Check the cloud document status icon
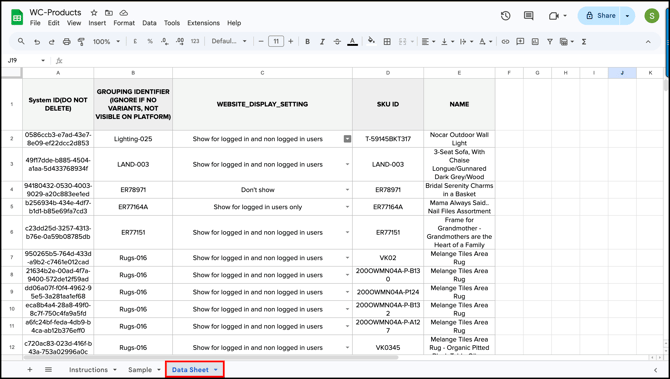The image size is (670, 379). (123, 13)
